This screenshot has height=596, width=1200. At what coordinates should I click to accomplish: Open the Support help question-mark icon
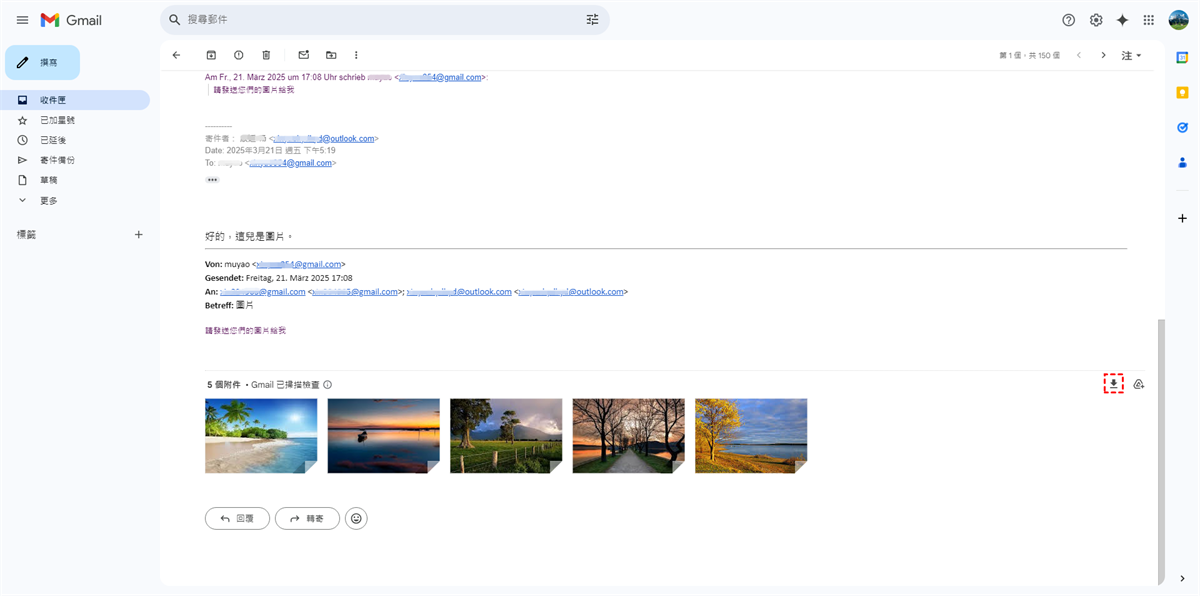point(1069,20)
